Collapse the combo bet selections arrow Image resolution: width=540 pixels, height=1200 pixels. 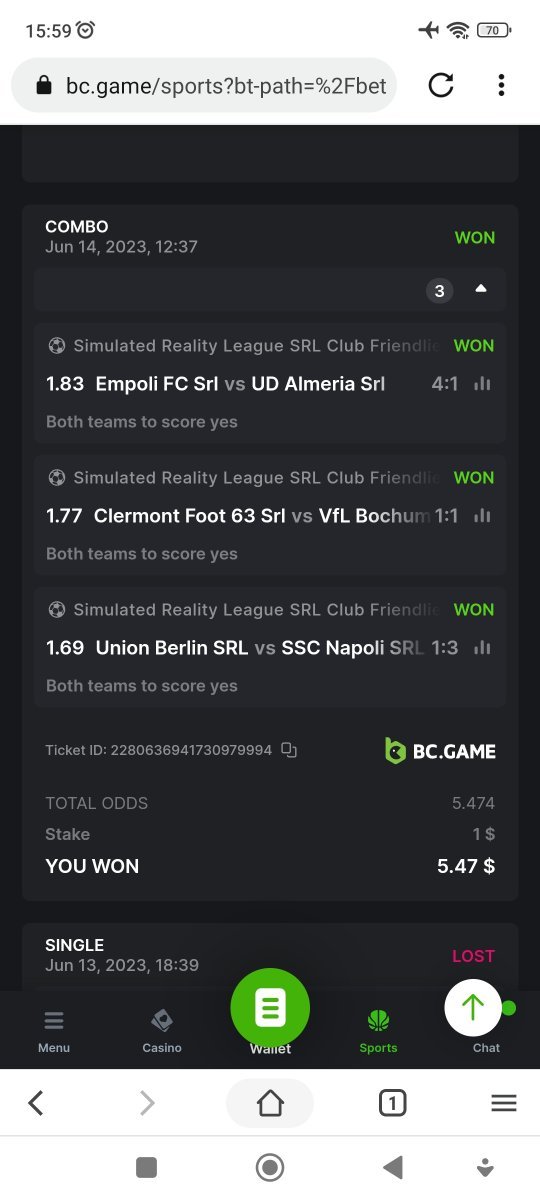(x=481, y=289)
